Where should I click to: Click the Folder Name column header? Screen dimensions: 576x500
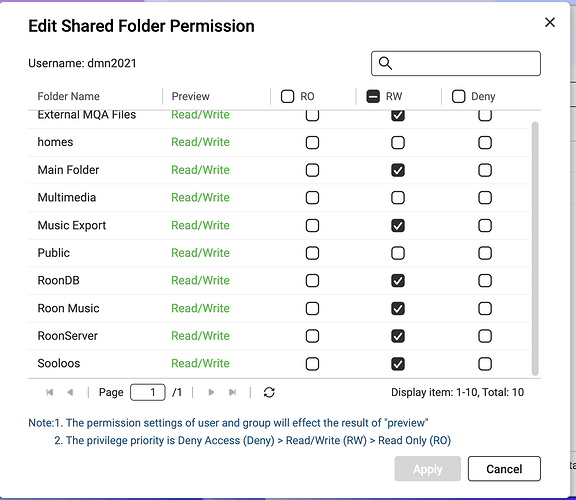tap(68, 96)
